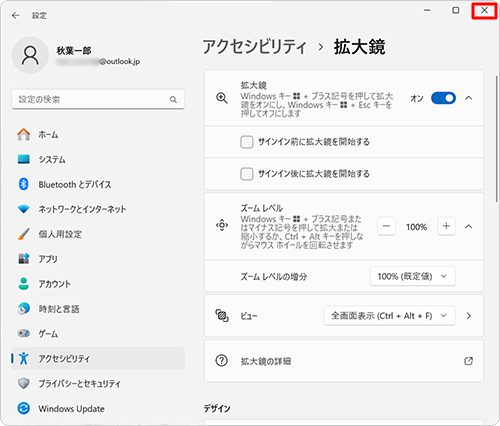Click the external link icon for 拡大鏡の詳細

(468, 361)
